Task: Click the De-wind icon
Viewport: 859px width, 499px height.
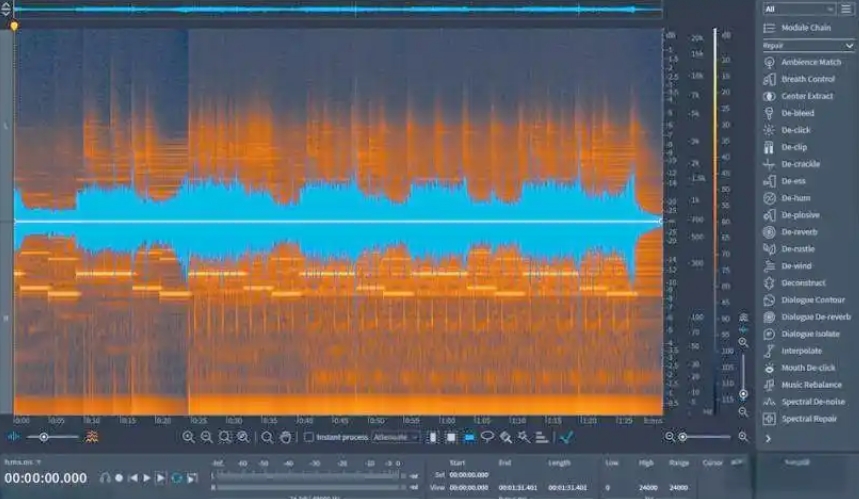Action: pos(769,266)
